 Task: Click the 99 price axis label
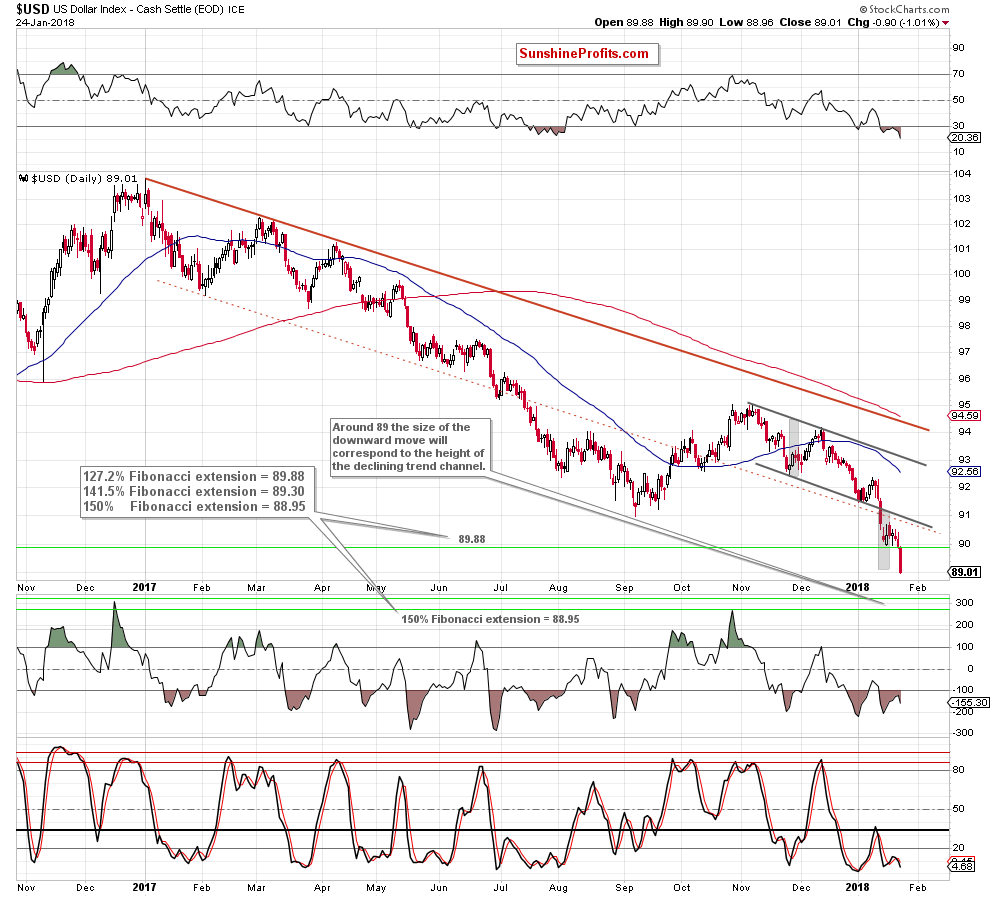pos(964,299)
